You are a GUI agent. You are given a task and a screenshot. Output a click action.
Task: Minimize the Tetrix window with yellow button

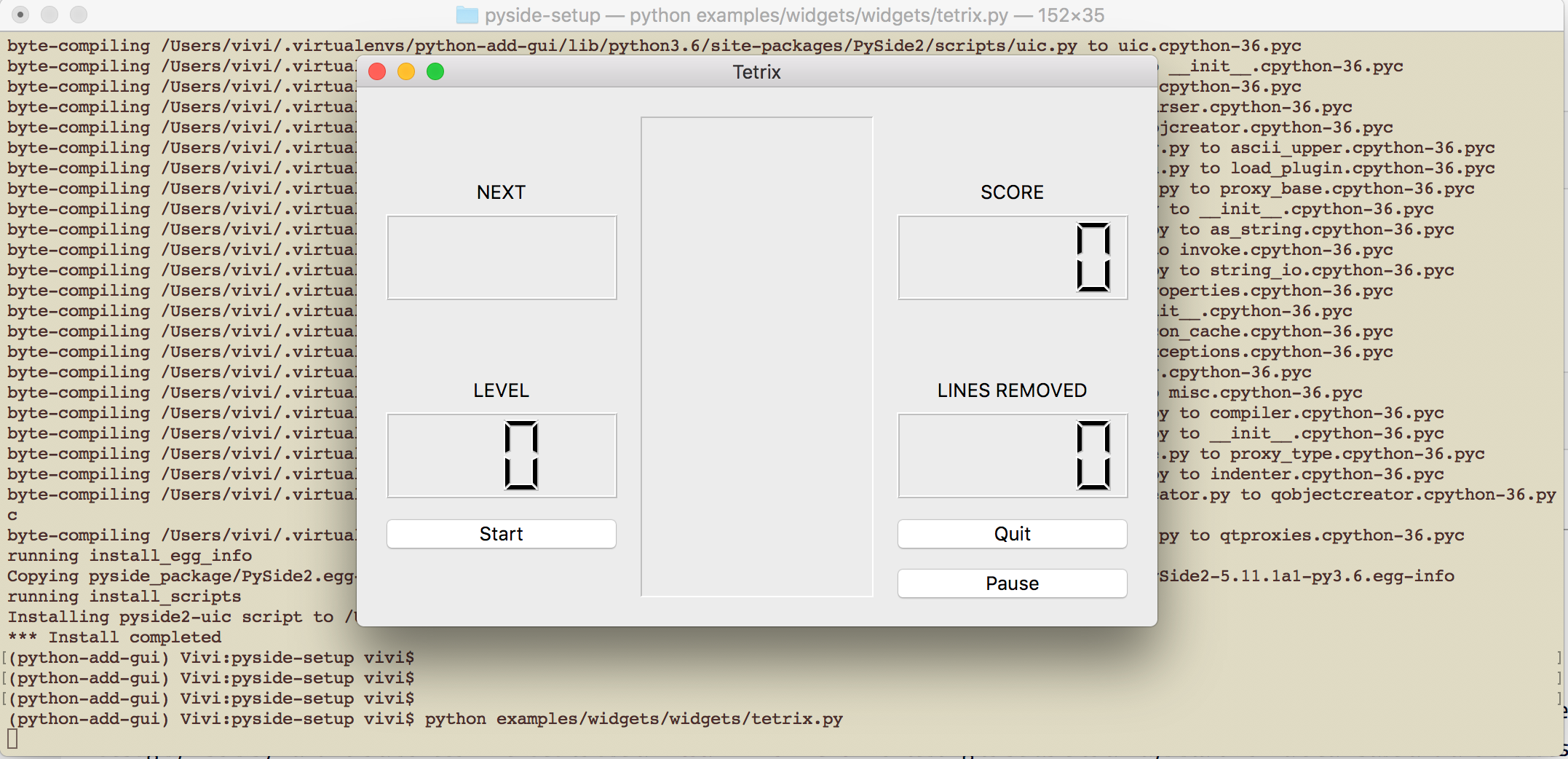[x=406, y=71]
